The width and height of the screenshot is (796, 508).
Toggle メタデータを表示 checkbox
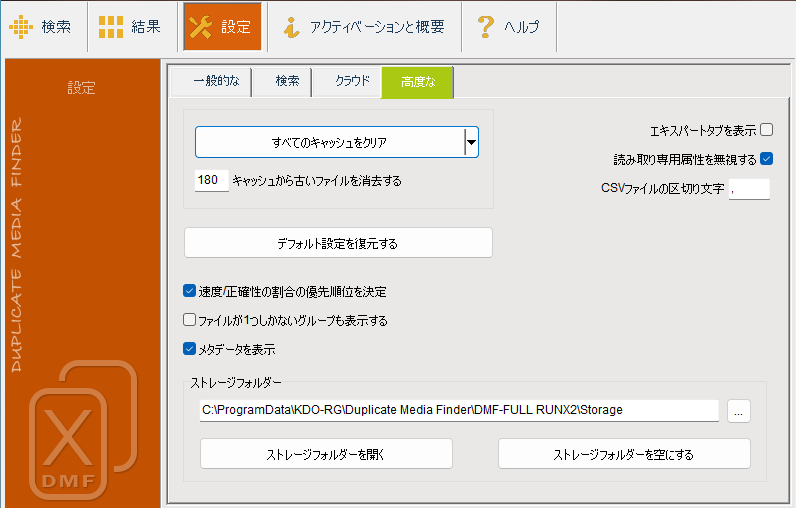pyautogui.click(x=189, y=349)
